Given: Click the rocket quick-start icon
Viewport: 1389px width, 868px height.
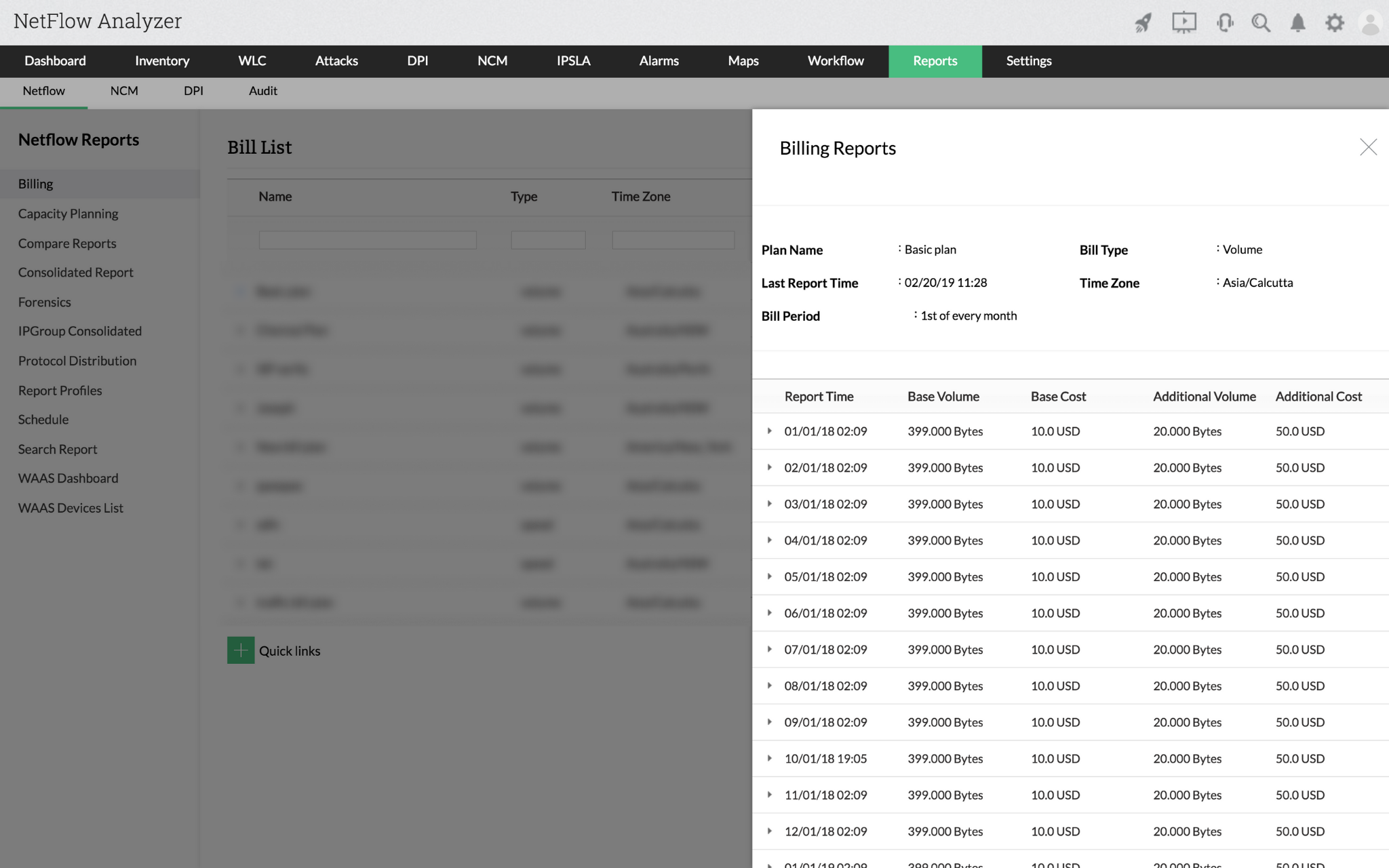Looking at the screenshot, I should pos(1143,23).
